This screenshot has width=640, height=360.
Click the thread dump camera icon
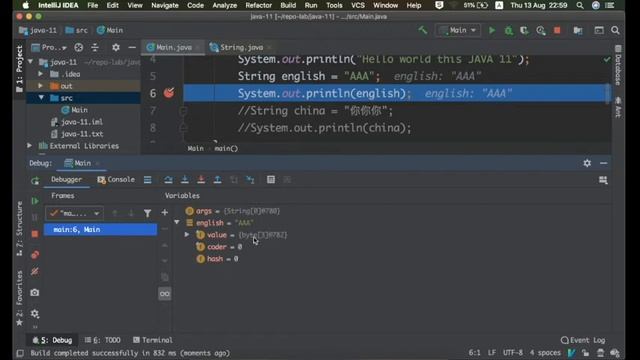(35, 292)
